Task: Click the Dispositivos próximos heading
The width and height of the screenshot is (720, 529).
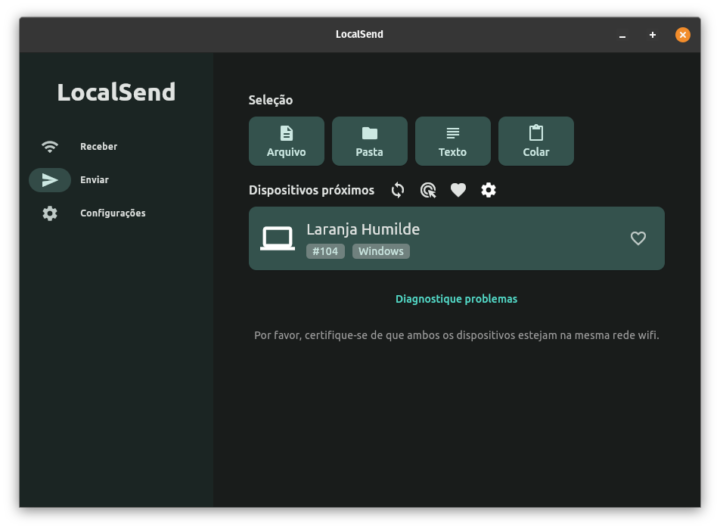Action: click(x=311, y=190)
